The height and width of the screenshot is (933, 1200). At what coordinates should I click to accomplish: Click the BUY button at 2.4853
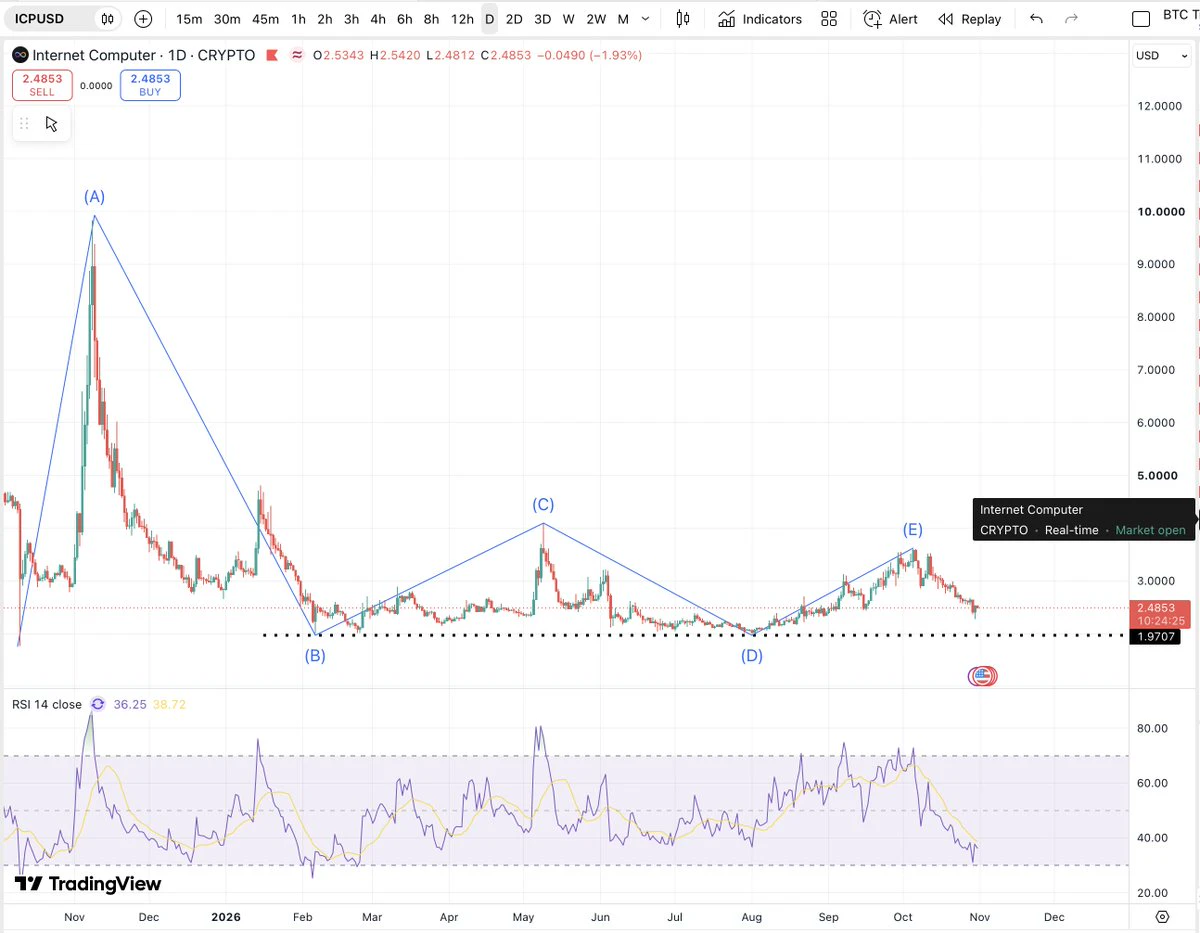(150, 85)
